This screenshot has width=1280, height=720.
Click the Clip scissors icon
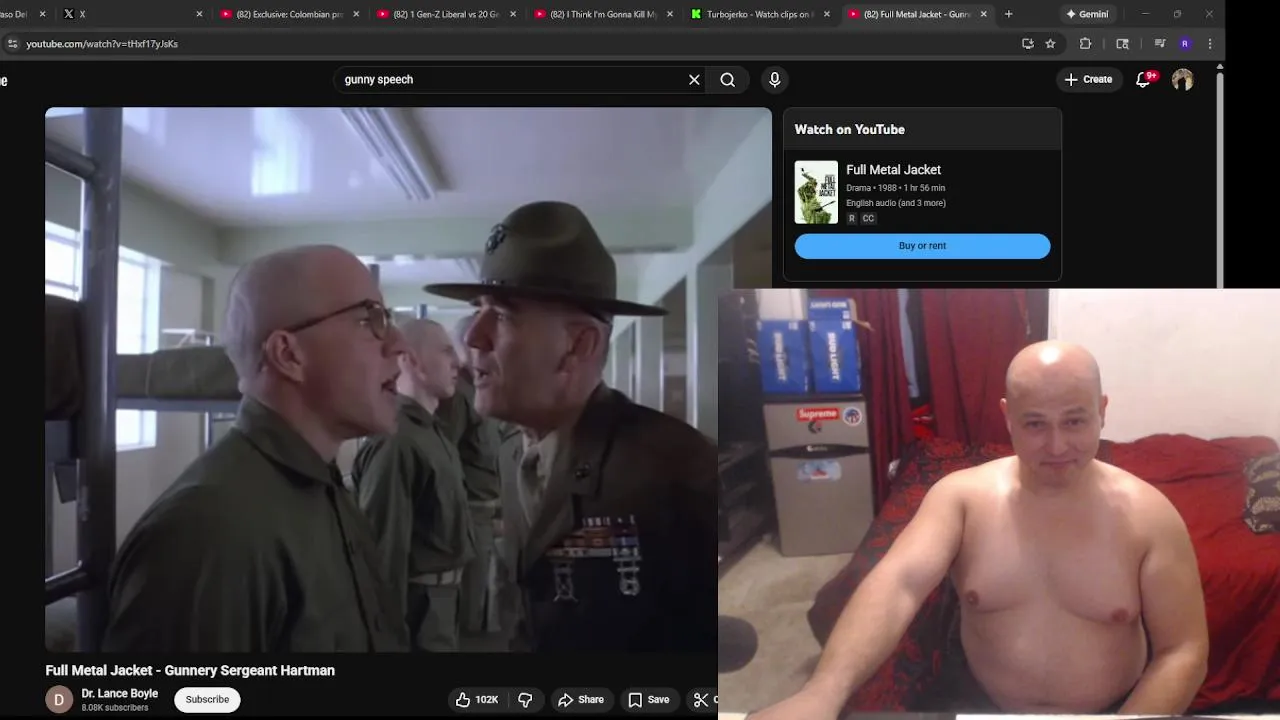[x=702, y=700]
